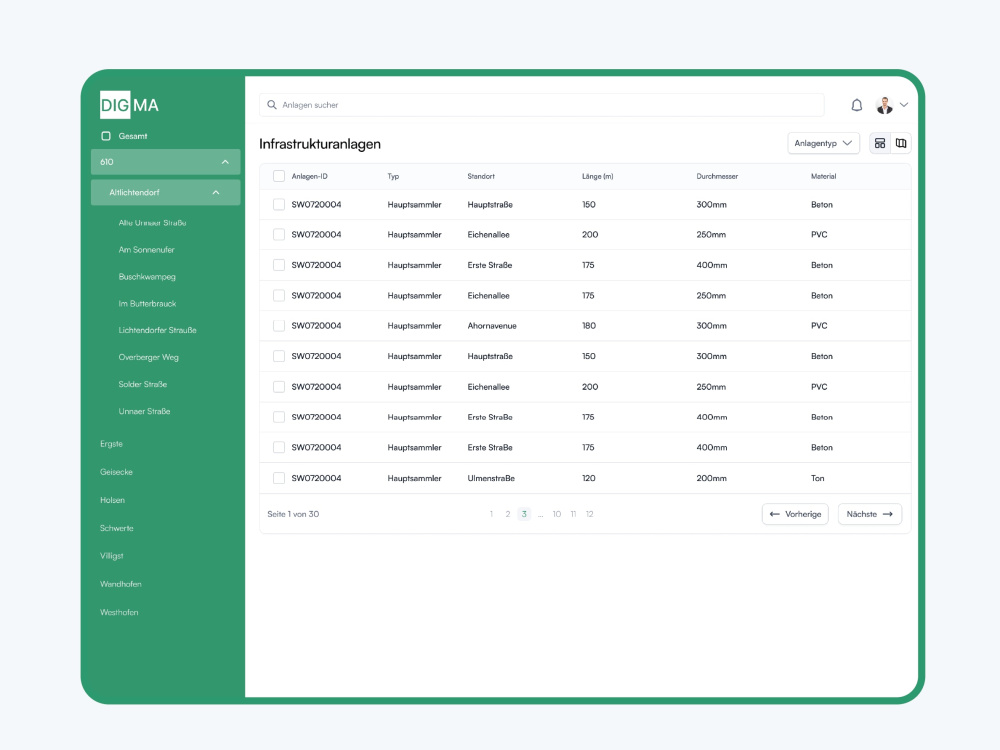Click the 200mm diameter cell

pyautogui.click(x=711, y=478)
